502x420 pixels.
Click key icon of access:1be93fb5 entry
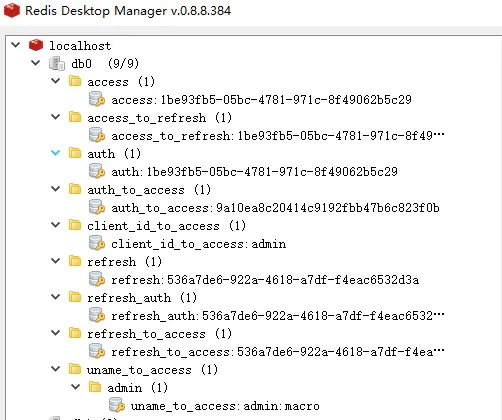[x=97, y=99]
